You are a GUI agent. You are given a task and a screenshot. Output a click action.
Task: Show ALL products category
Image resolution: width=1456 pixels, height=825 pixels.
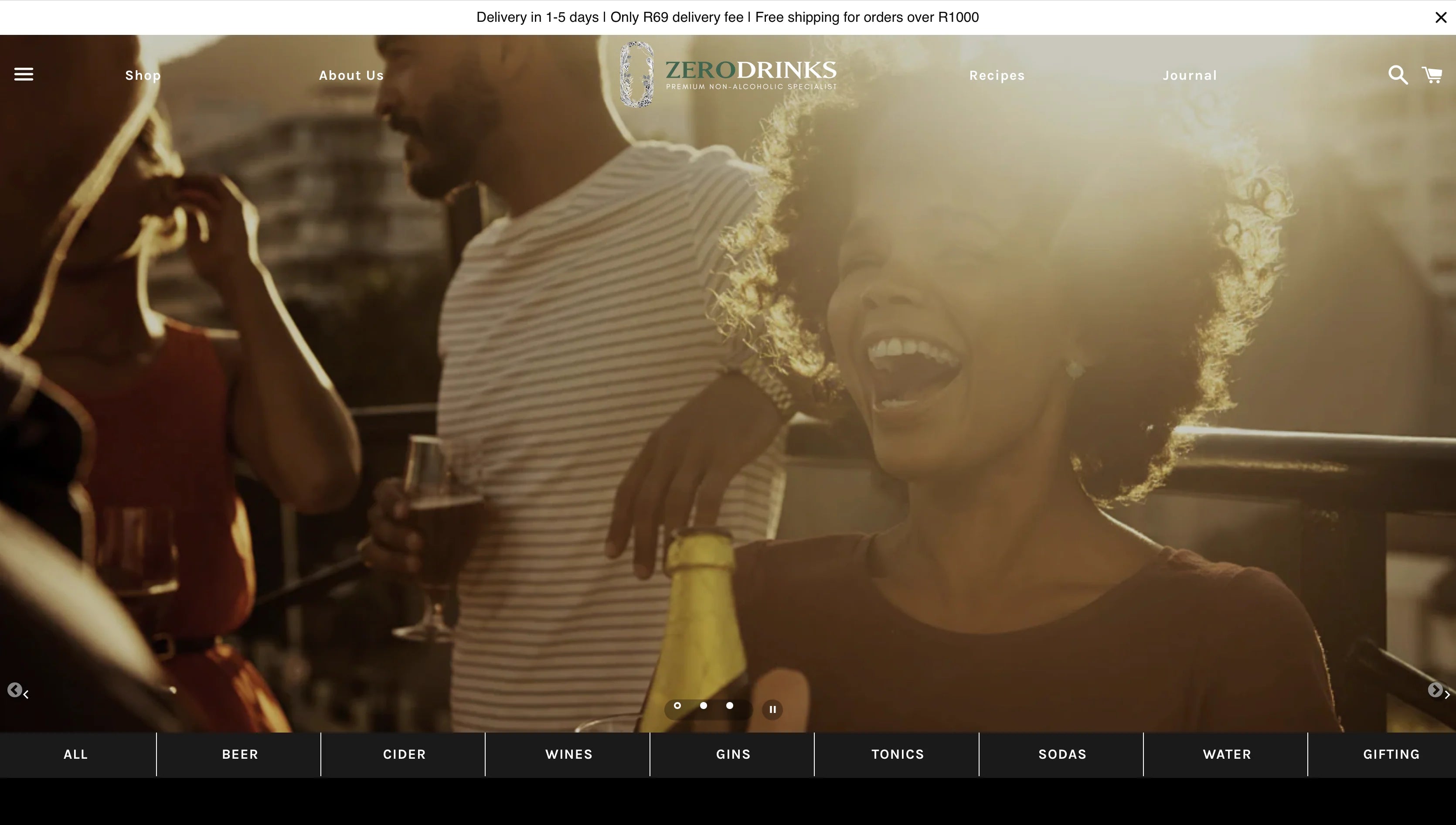(x=75, y=755)
